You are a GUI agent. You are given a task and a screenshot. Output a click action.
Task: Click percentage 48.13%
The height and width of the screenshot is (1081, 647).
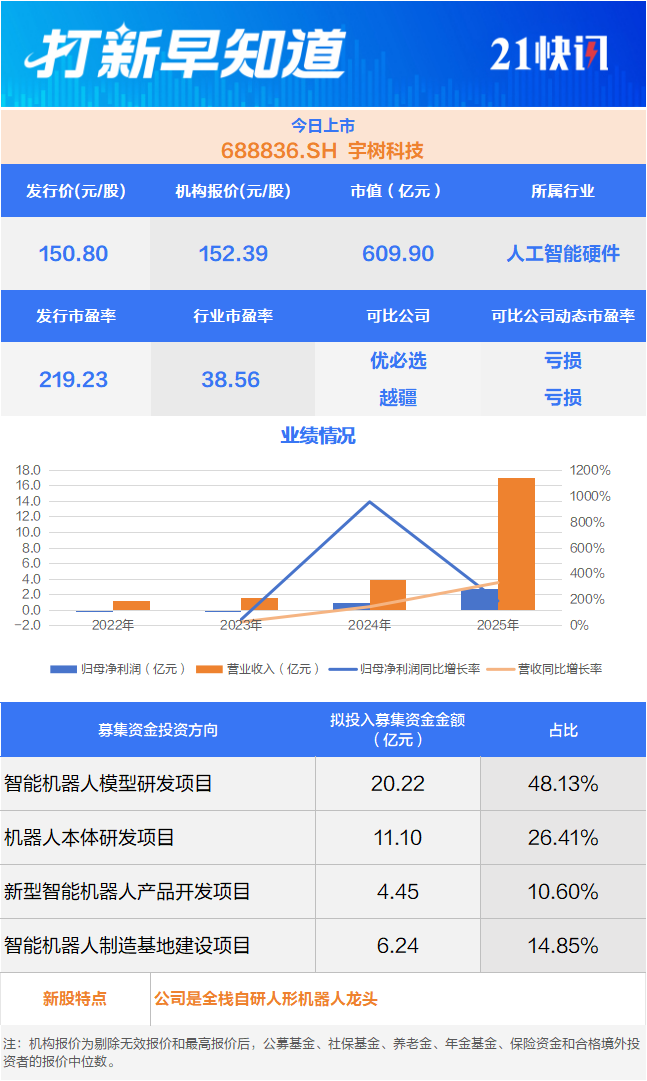563,784
